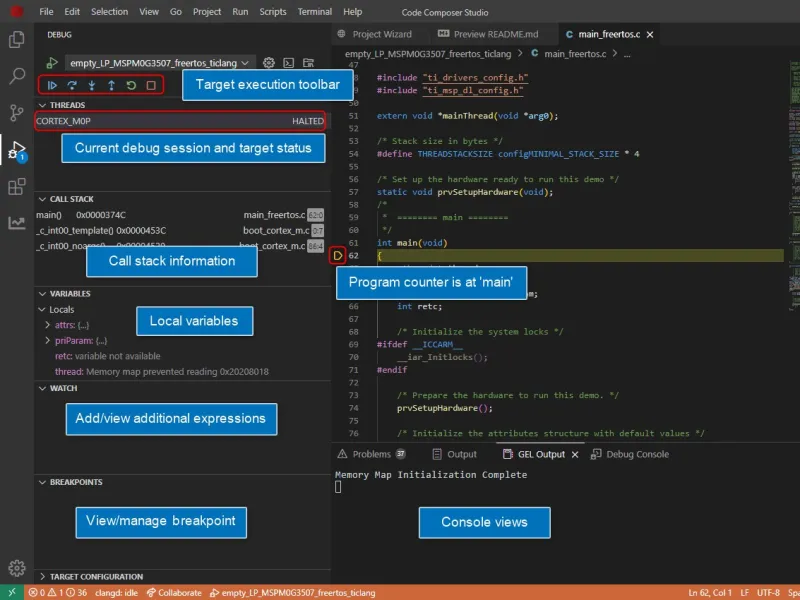Open the Search view in activity bar
This screenshot has width=800, height=600.
[17, 76]
